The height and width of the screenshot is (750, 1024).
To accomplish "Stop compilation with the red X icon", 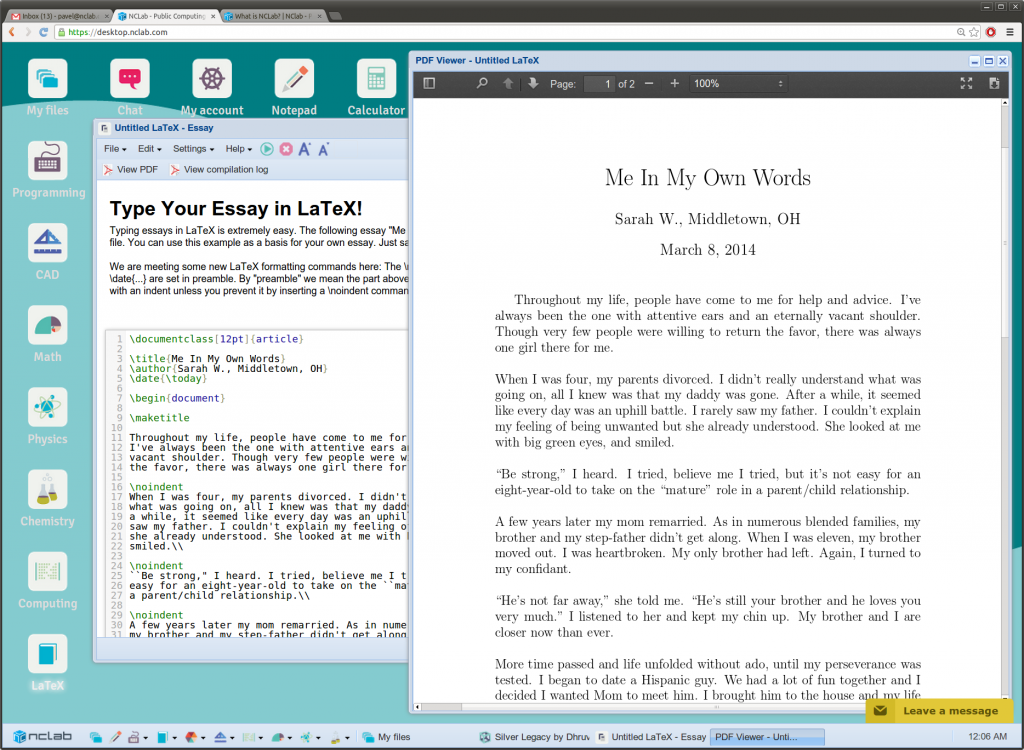I will pyautogui.click(x=286, y=149).
